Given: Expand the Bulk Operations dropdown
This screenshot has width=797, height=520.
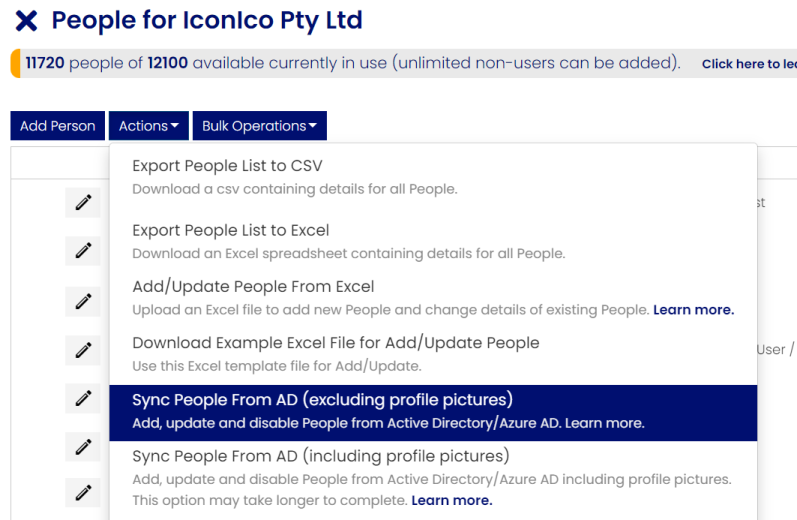Looking at the screenshot, I should [x=259, y=126].
